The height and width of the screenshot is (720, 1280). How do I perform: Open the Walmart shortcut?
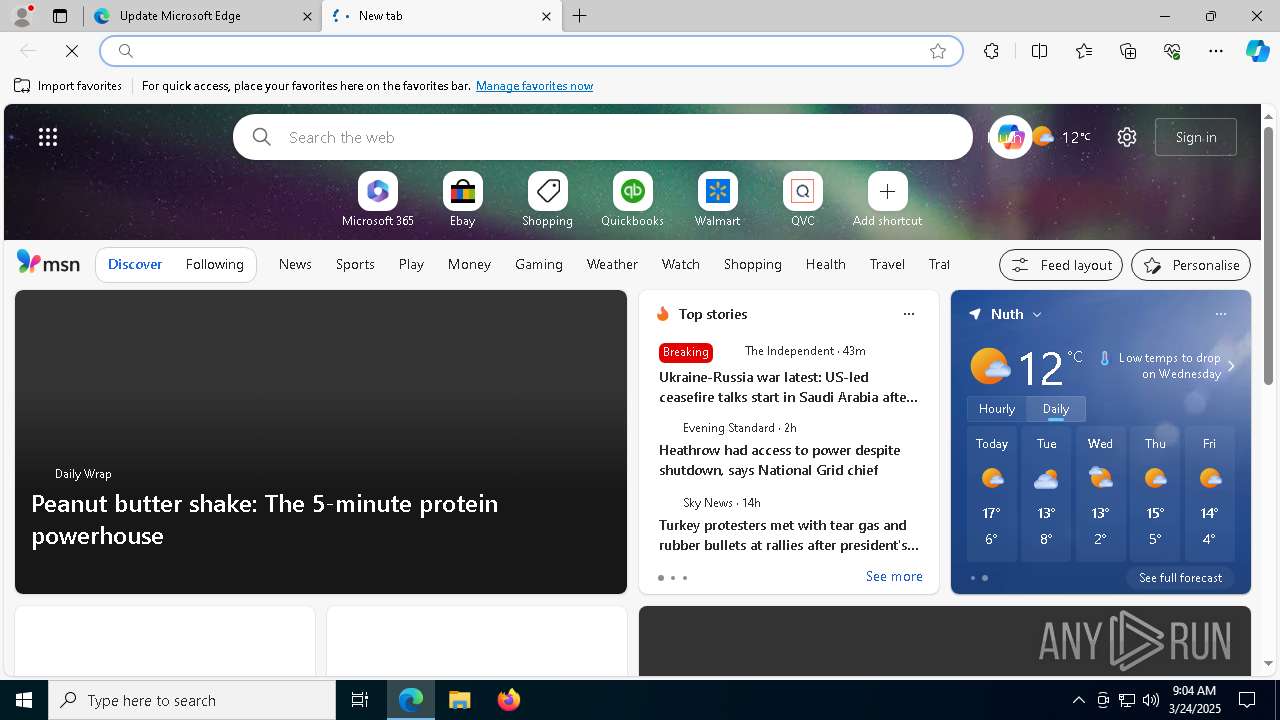[717, 200]
